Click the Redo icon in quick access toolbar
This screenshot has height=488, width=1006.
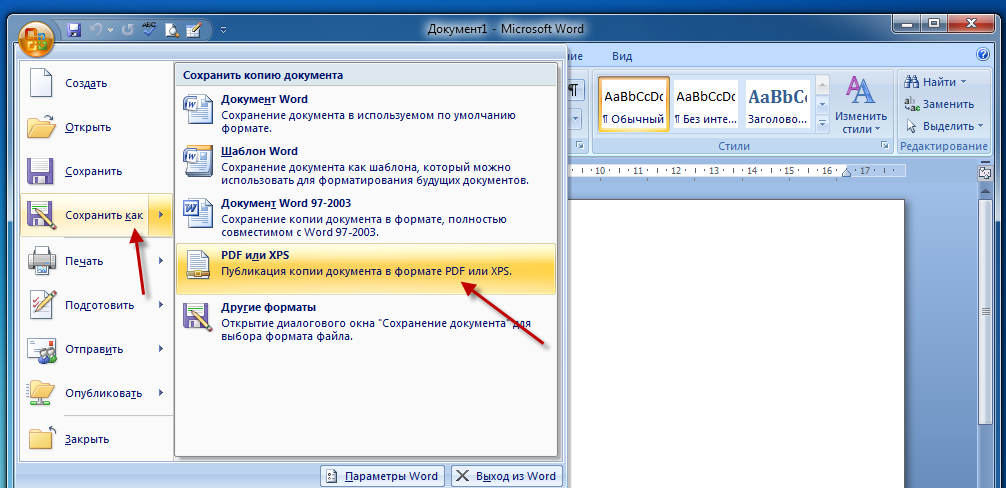click(x=127, y=29)
